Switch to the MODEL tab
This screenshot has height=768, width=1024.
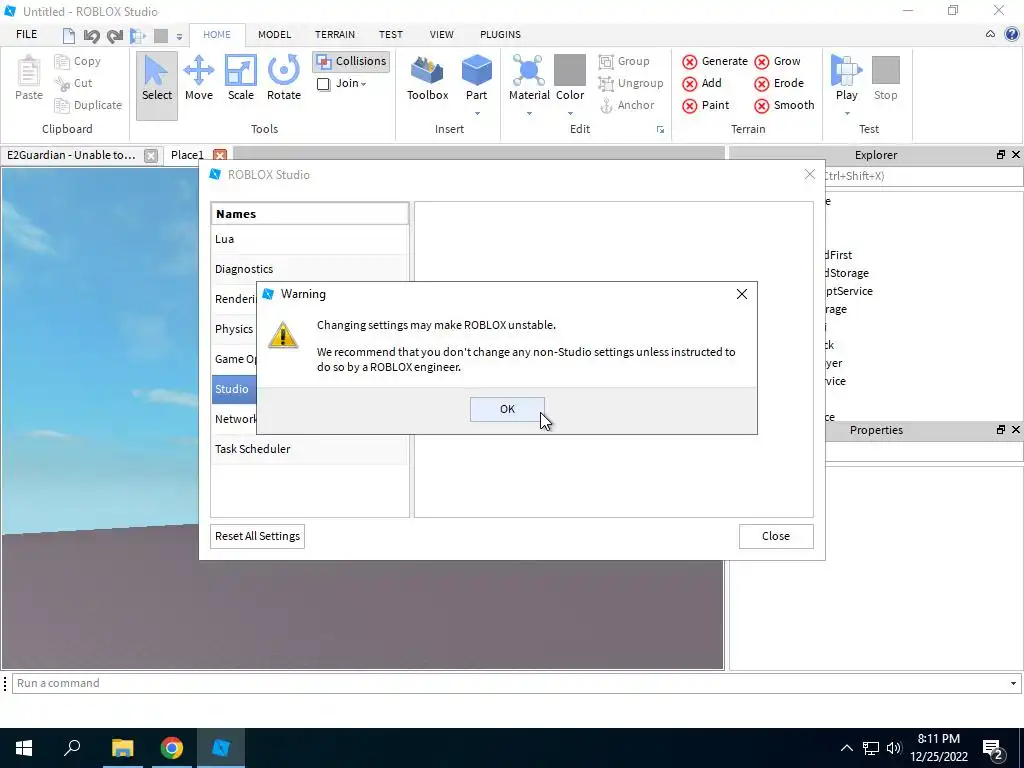pyautogui.click(x=274, y=35)
